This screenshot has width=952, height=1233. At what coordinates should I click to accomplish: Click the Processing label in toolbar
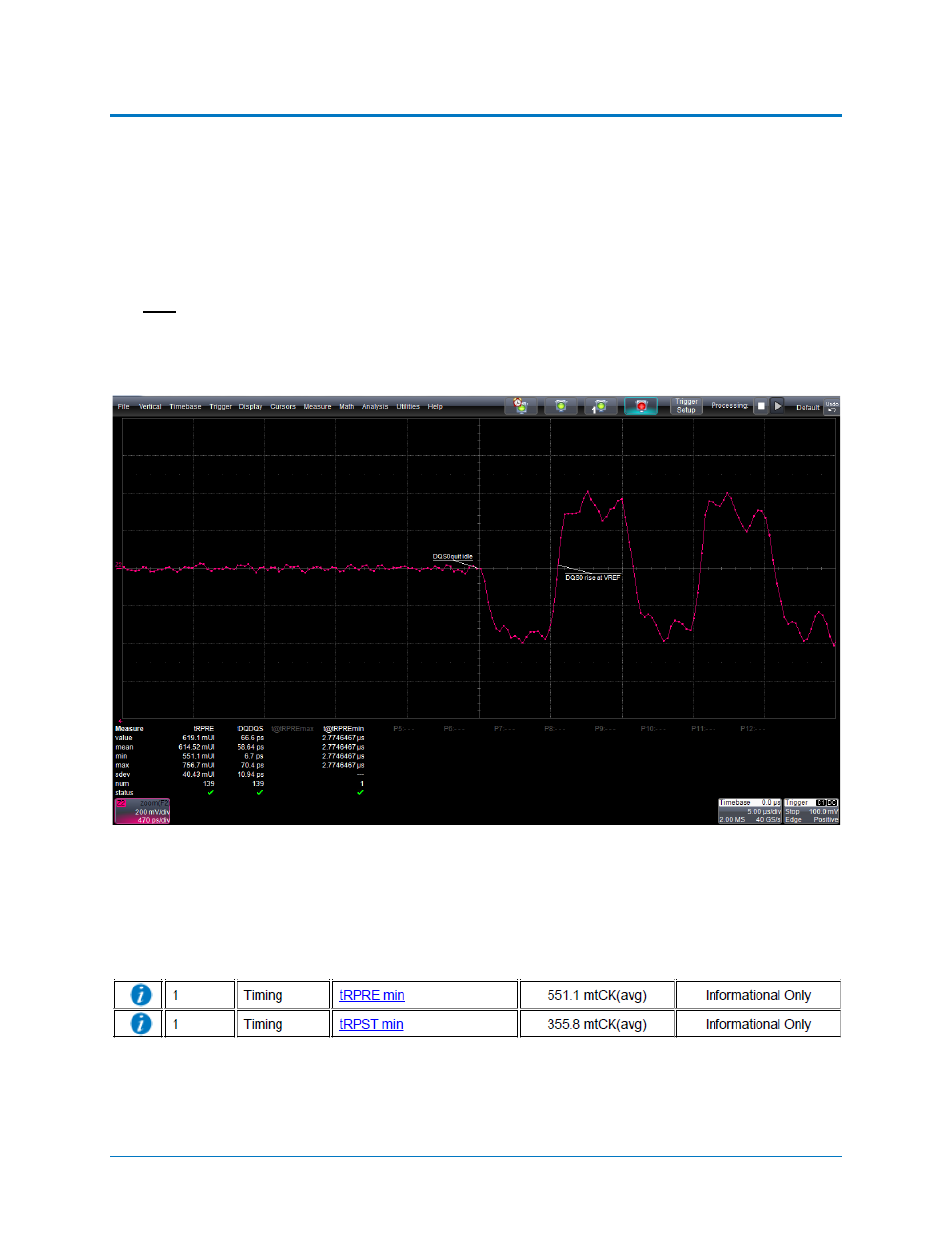(729, 406)
